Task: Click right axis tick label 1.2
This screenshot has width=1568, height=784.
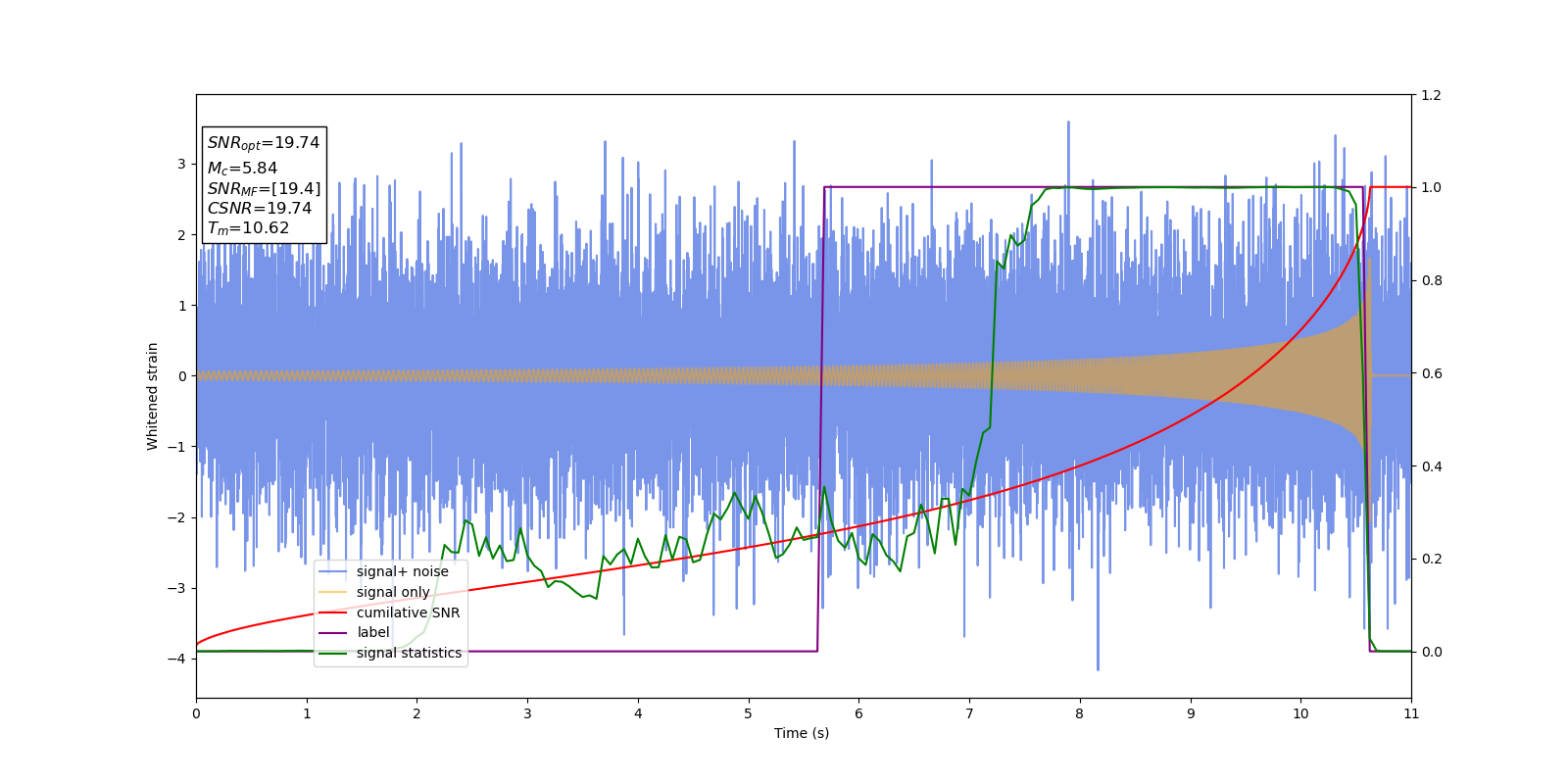Action: coord(1431,95)
